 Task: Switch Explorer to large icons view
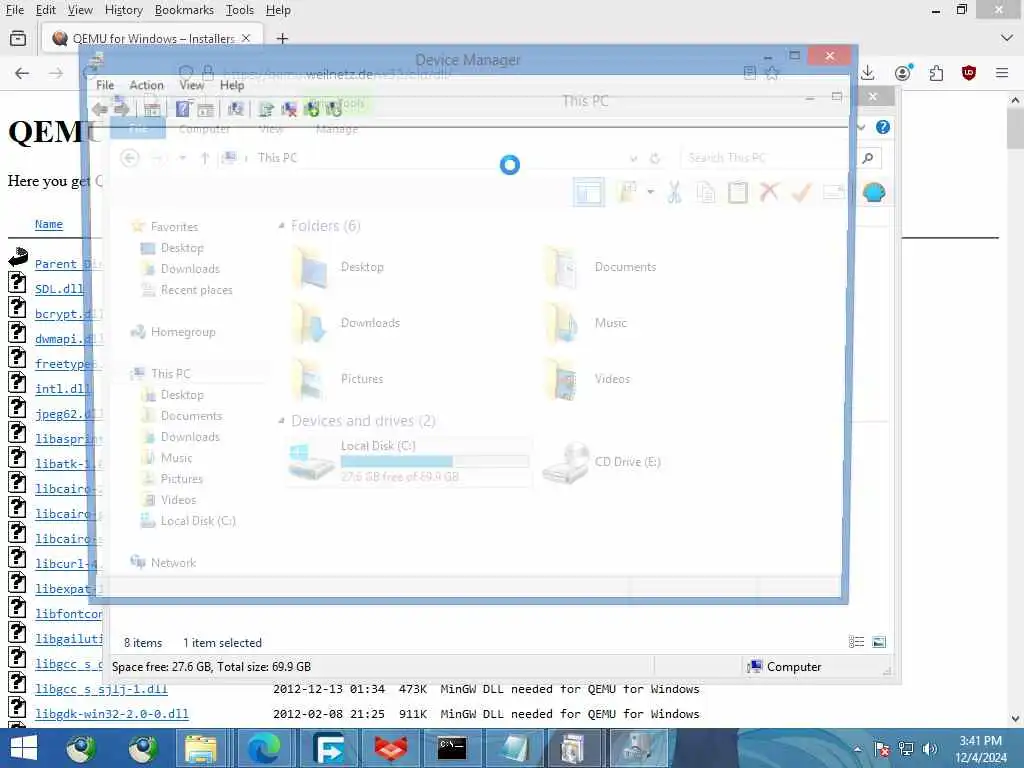point(879,642)
